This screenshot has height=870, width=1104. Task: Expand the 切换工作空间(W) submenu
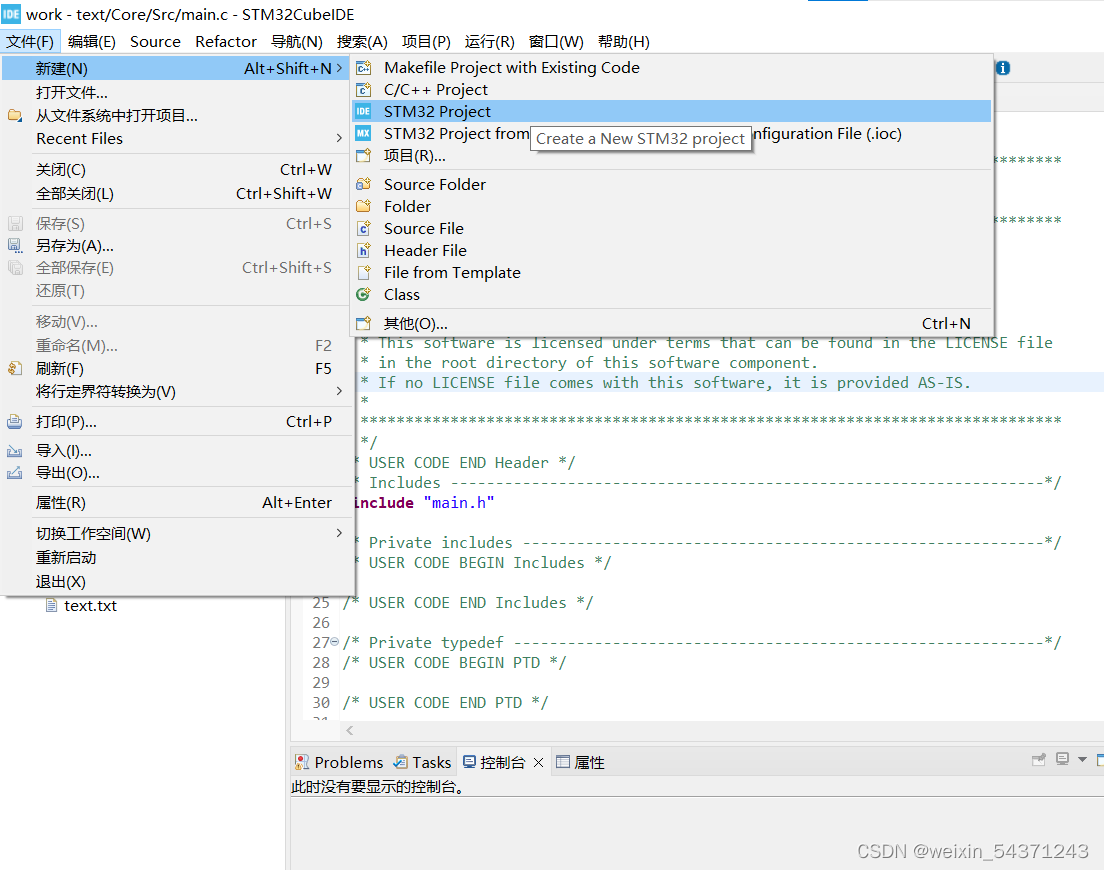tap(340, 533)
